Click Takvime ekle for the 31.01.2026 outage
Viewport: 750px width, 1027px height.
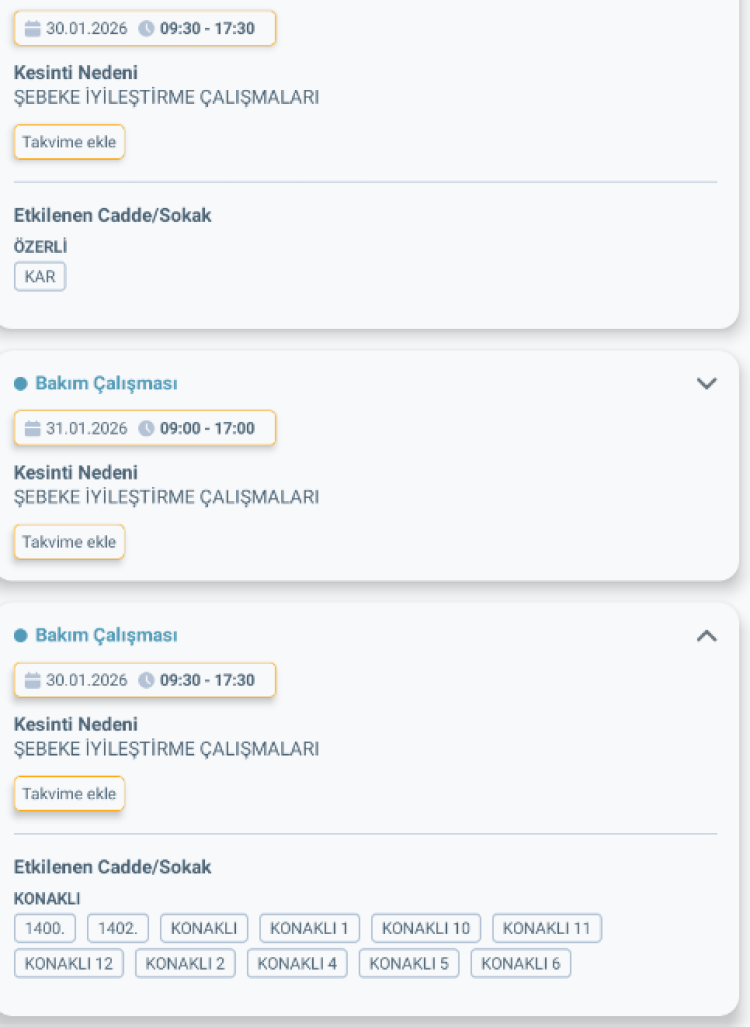pos(69,542)
